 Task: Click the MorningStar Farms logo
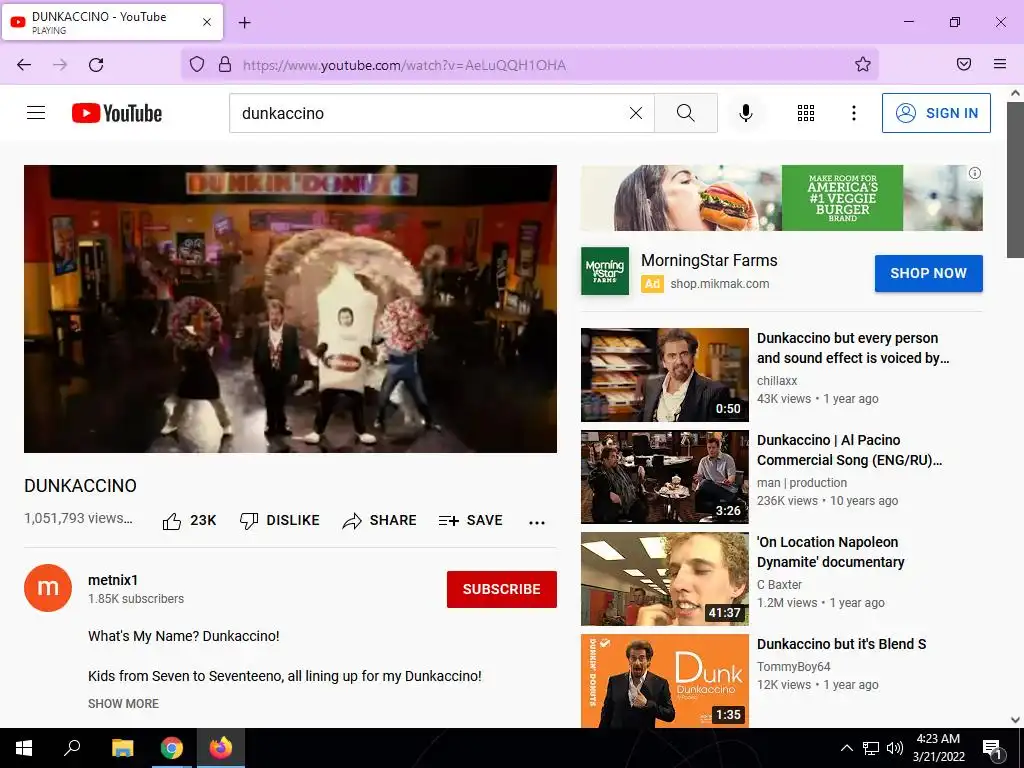(x=605, y=270)
